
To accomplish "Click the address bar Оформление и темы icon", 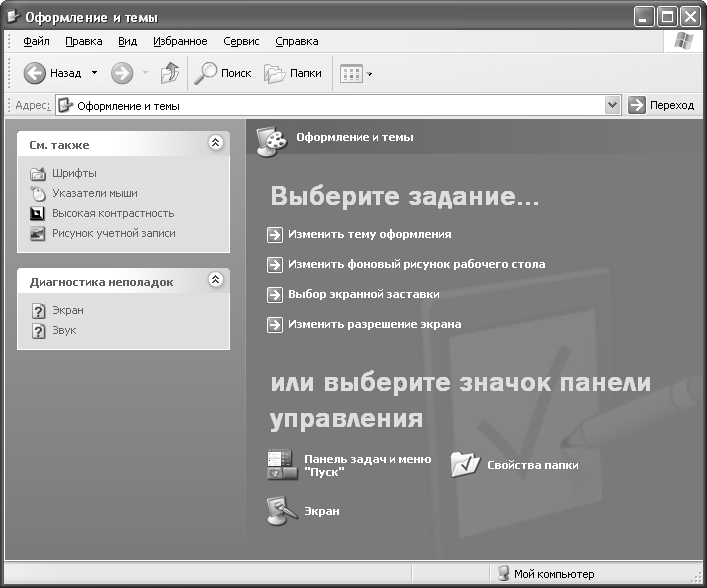I will pos(66,106).
